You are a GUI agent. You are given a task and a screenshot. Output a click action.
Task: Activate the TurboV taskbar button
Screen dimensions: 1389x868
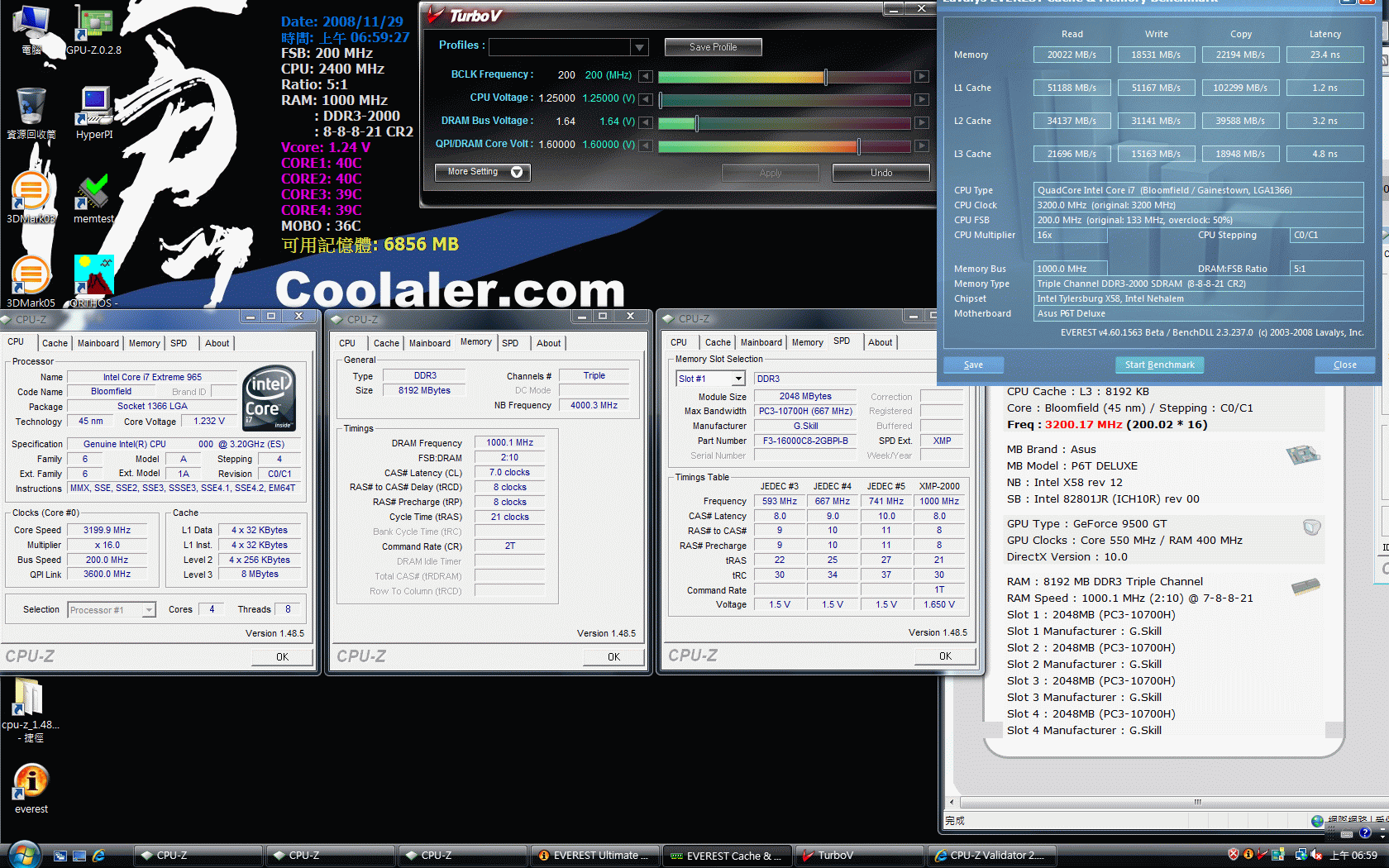click(858, 856)
